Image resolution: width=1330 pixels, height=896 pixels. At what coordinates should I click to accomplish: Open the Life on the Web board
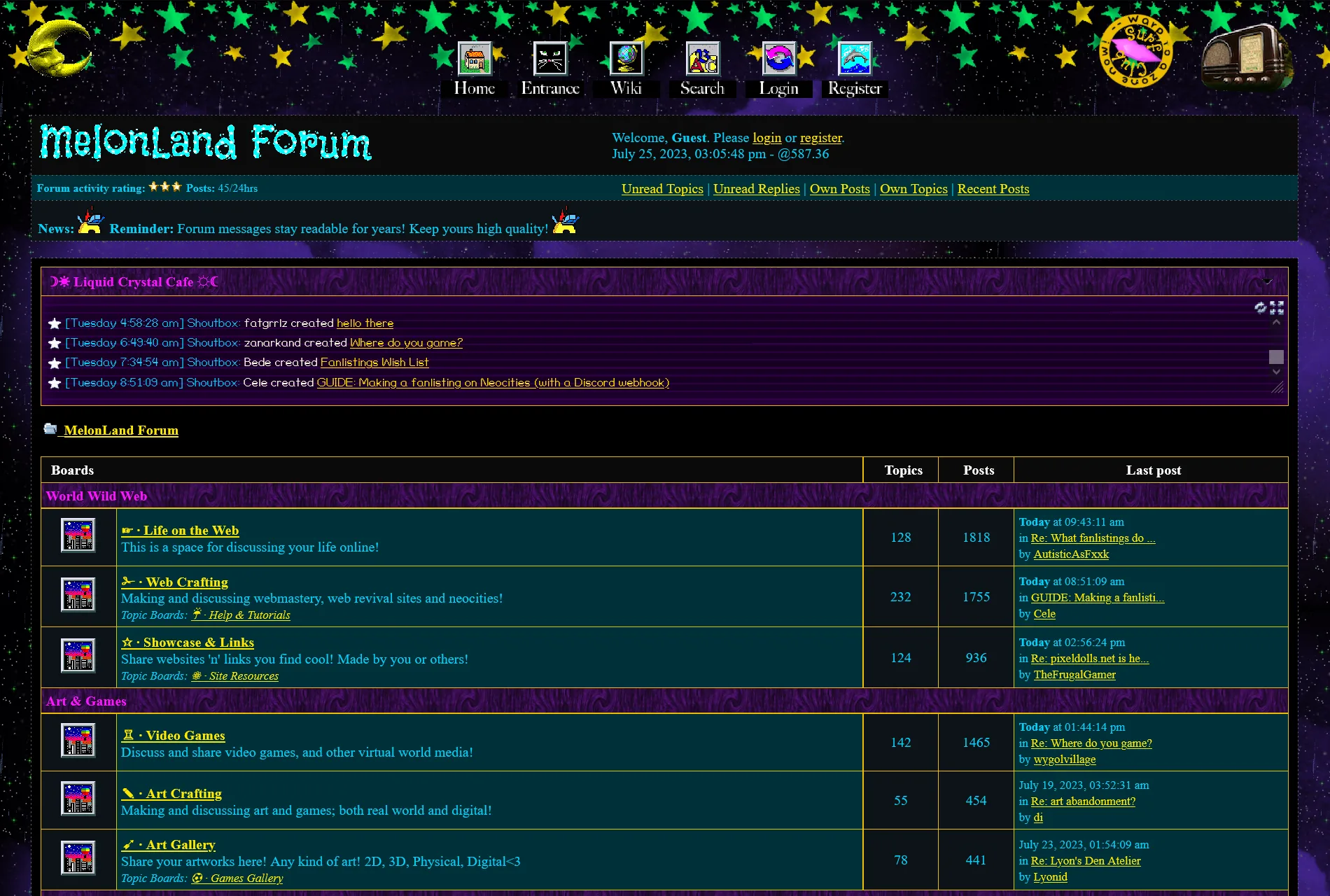191,531
